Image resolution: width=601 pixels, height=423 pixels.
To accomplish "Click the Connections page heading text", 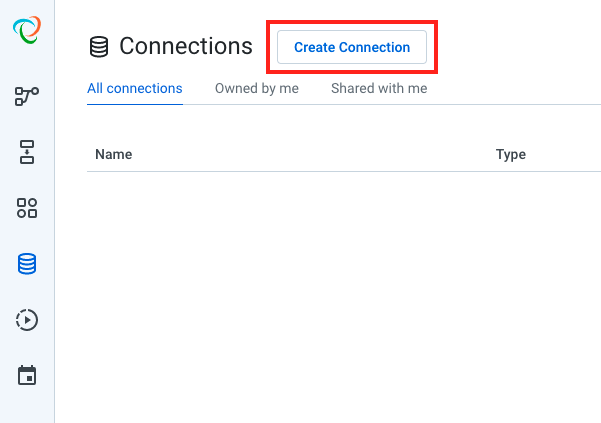I will (186, 46).
